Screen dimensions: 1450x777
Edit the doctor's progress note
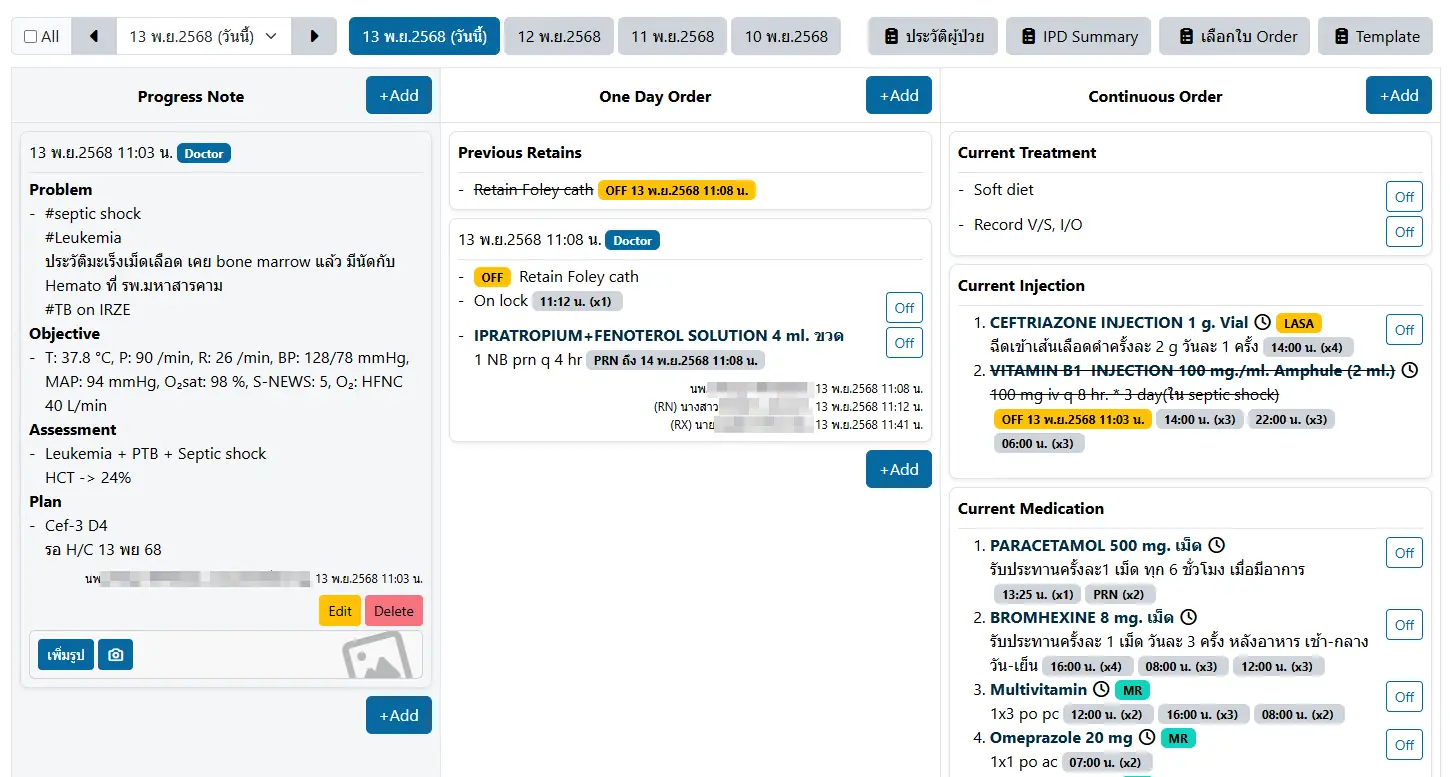(340, 611)
